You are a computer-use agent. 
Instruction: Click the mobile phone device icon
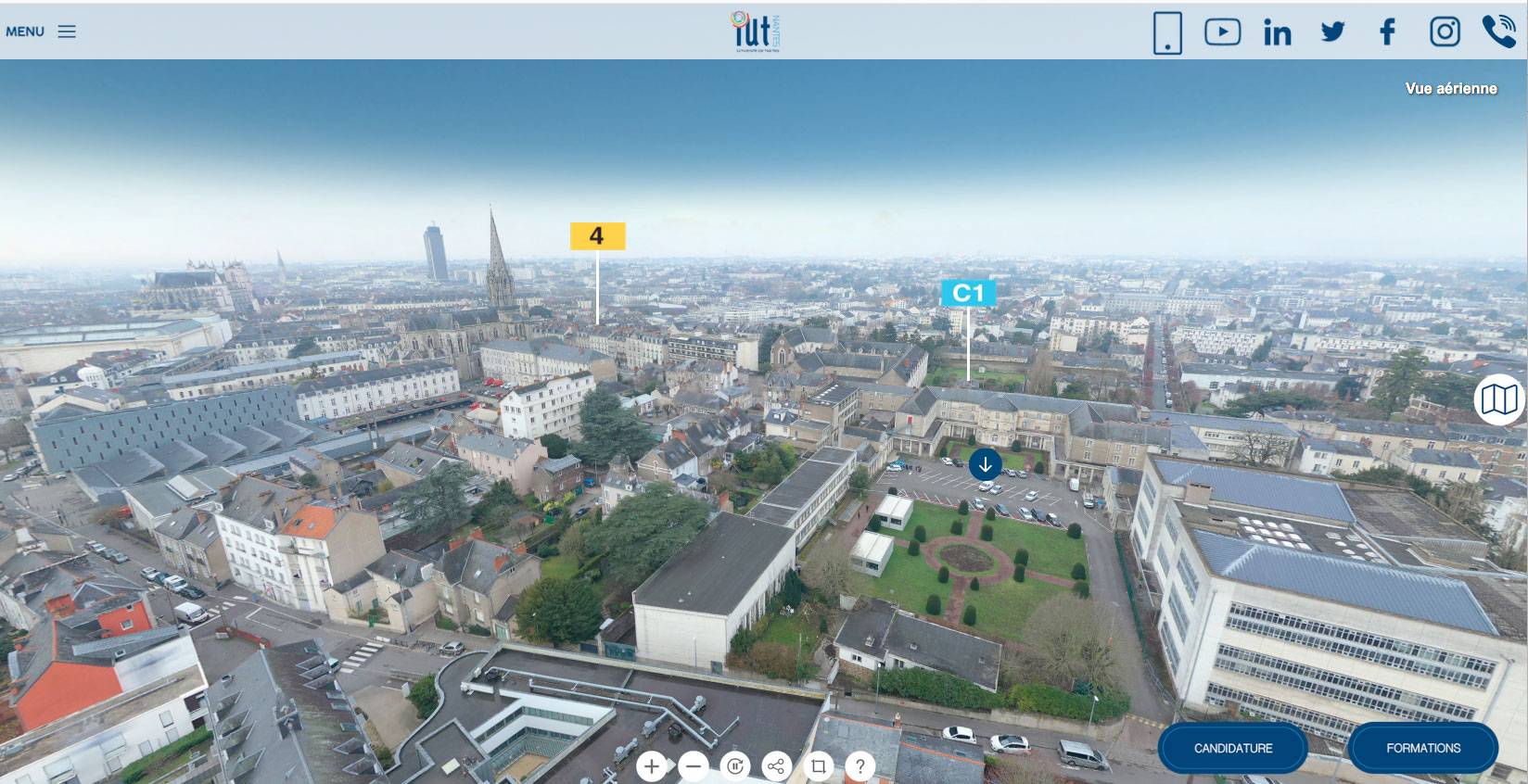click(1167, 32)
